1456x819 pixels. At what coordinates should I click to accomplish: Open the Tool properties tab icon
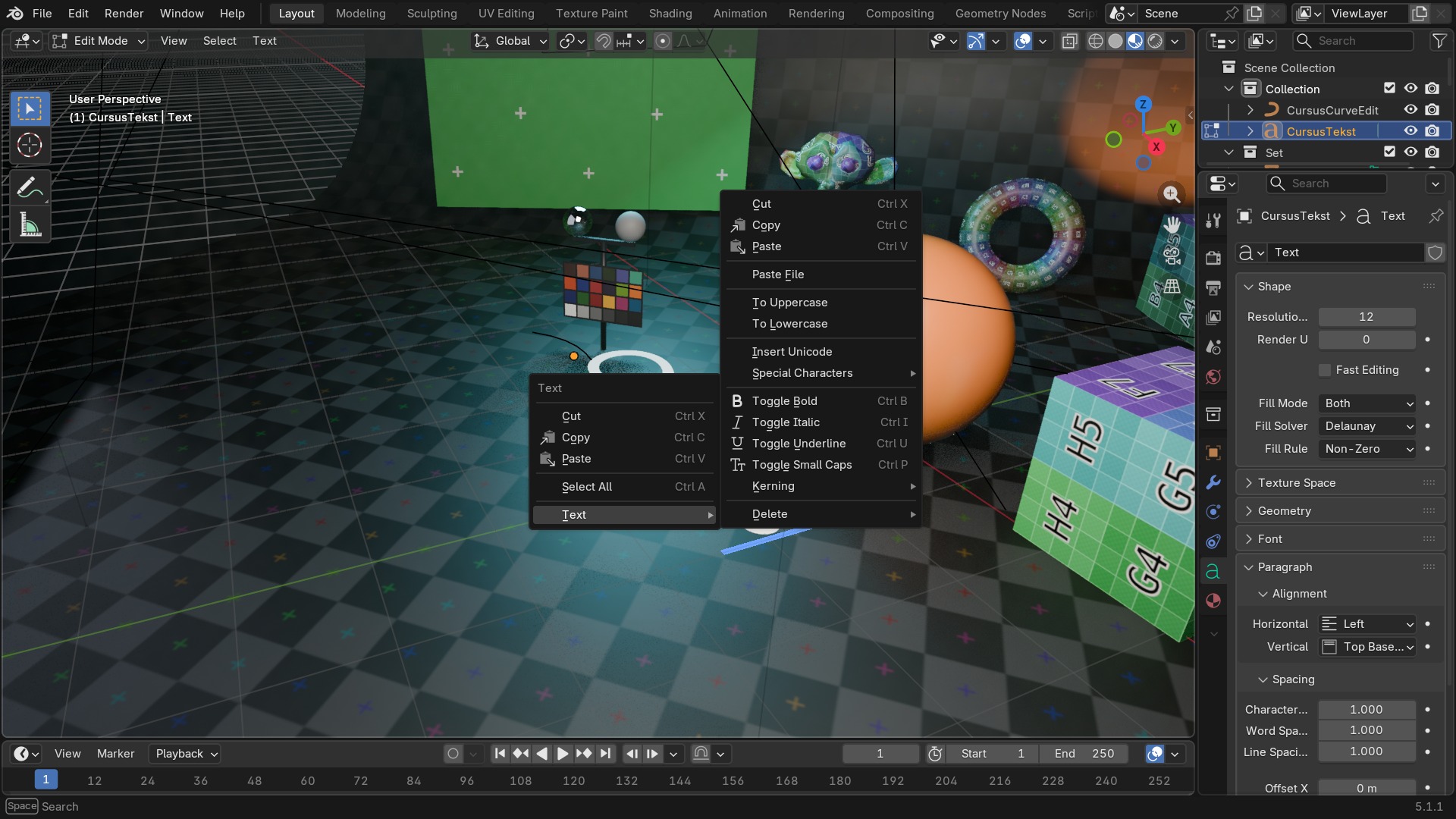click(x=1213, y=221)
